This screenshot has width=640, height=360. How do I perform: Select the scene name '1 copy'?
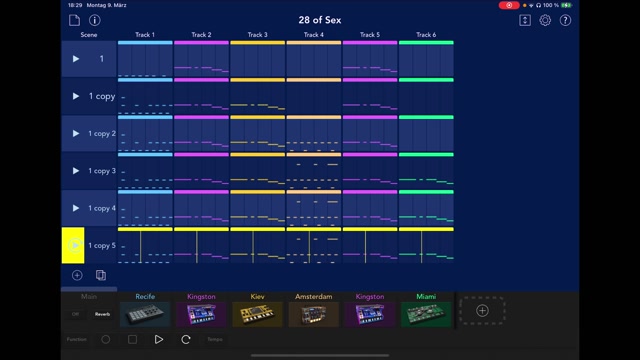(102, 96)
